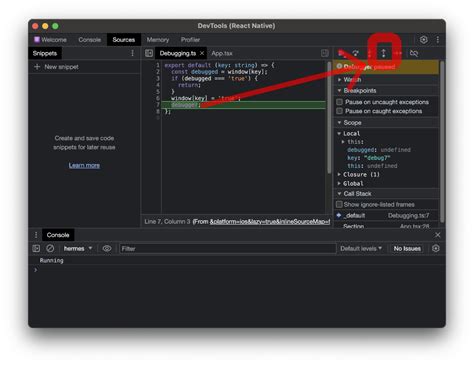Click the Step out of current function icon
Image resolution: width=474 pixels, height=365 pixels.
pyautogui.click(x=384, y=53)
